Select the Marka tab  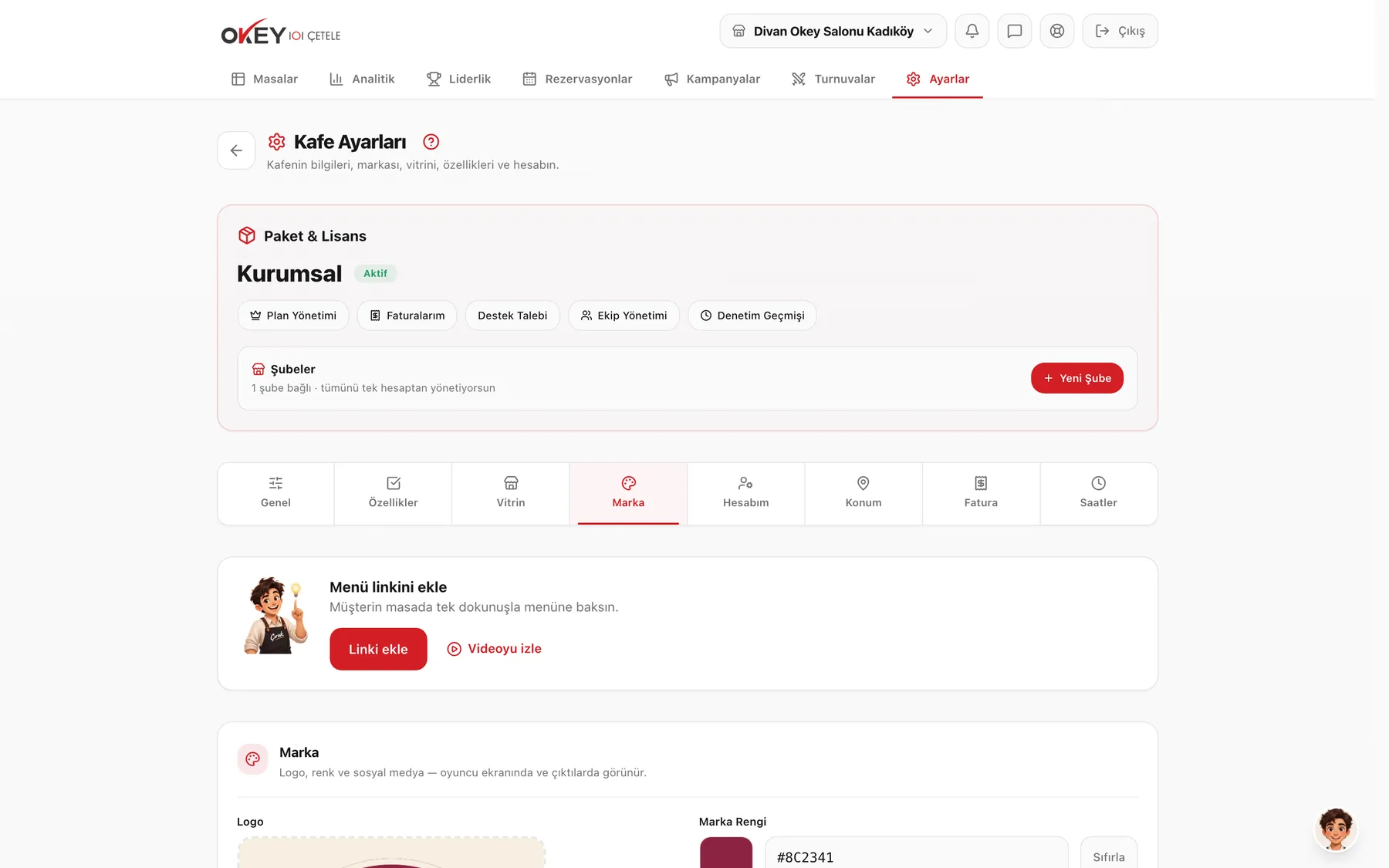[628, 494]
